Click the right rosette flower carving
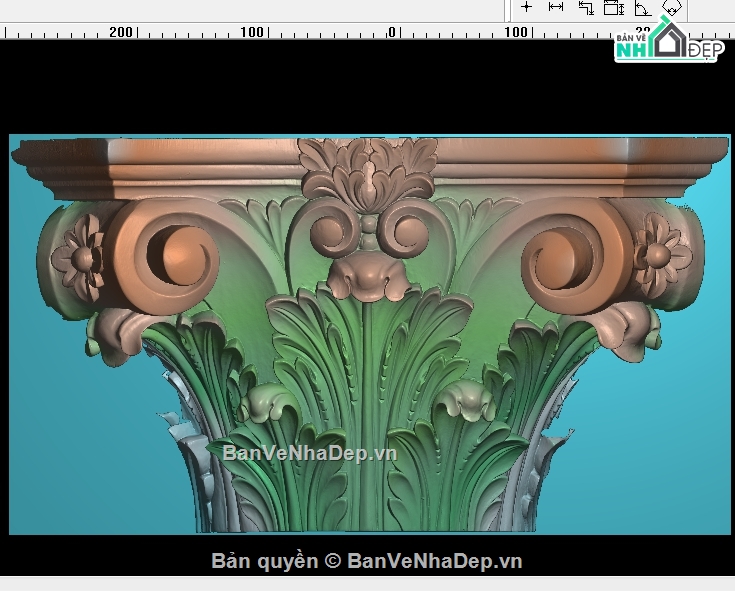735x591 pixels. [659, 254]
